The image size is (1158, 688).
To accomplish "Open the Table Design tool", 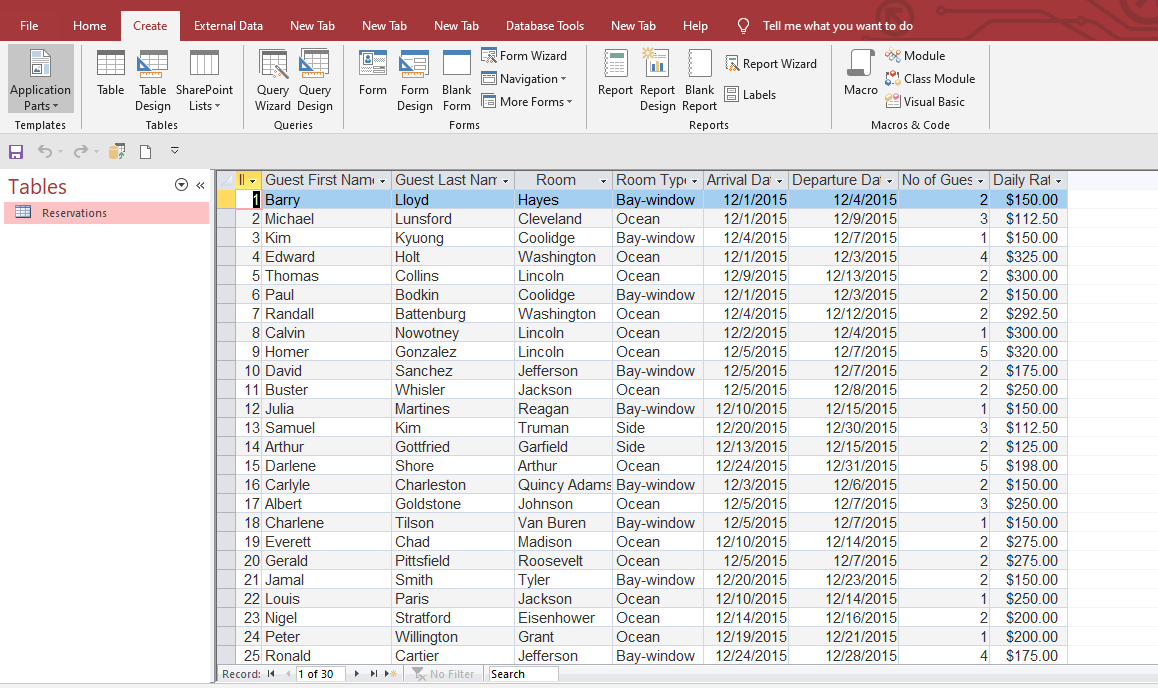I will click(152, 80).
